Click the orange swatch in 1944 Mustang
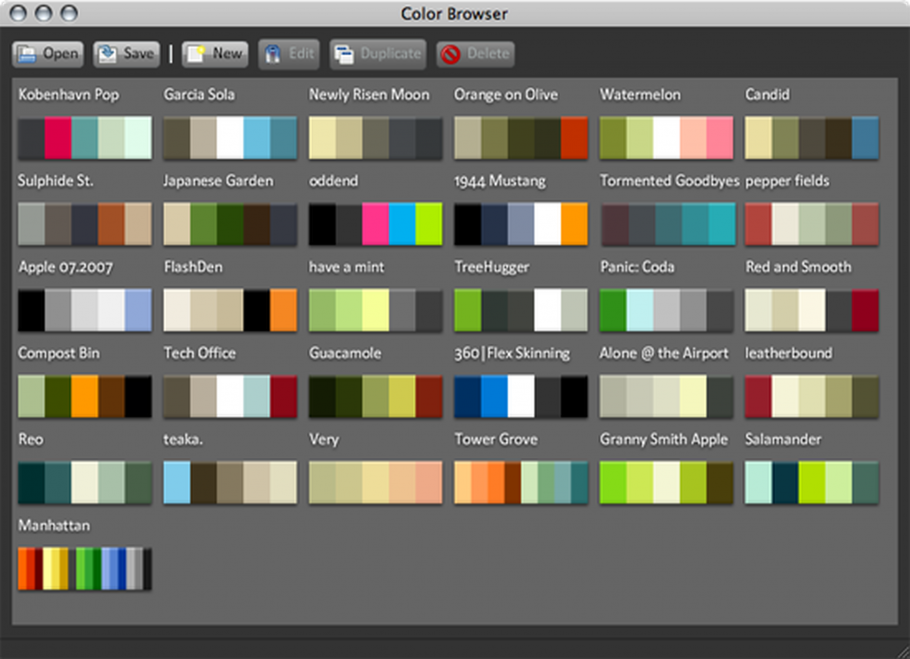This screenshot has height=659, width=910. point(574,224)
